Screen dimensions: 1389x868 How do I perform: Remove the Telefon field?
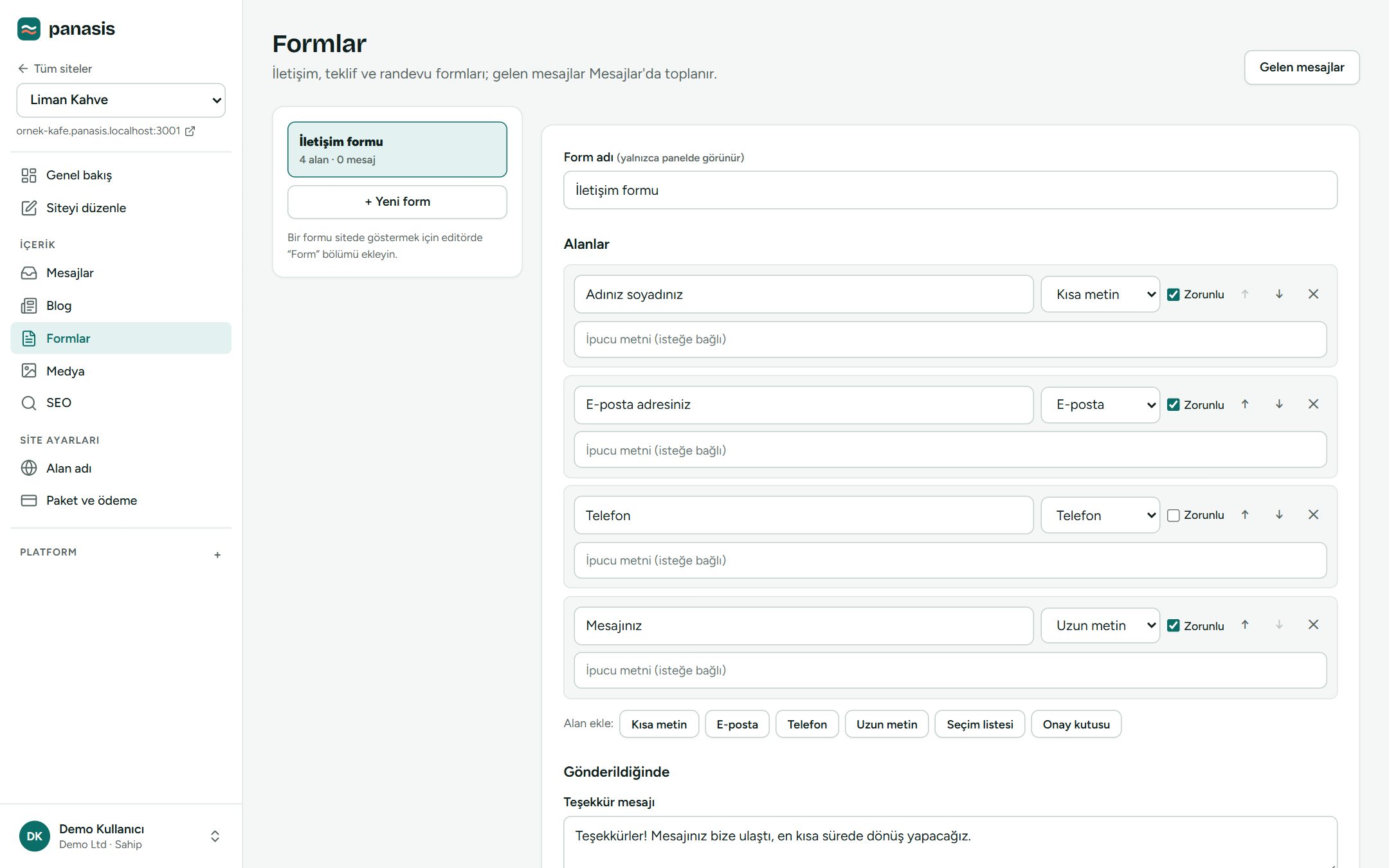pos(1313,515)
